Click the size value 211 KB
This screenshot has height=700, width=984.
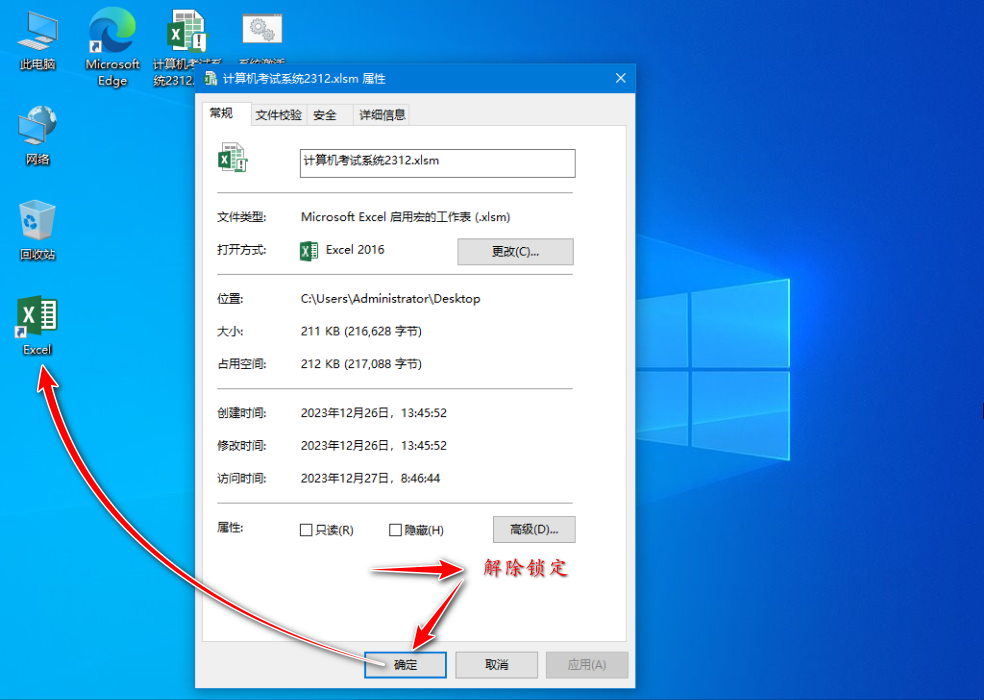[x=361, y=331]
